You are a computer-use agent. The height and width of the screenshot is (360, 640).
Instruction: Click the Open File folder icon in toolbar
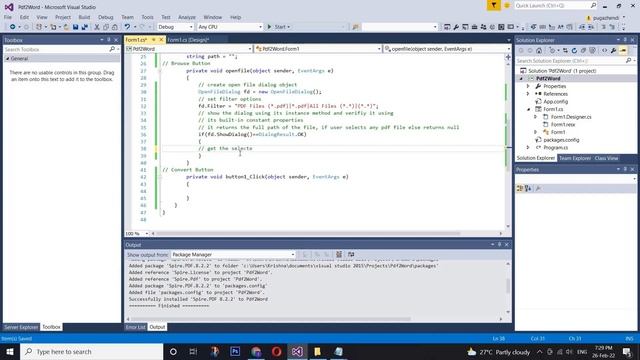(x=66, y=27)
